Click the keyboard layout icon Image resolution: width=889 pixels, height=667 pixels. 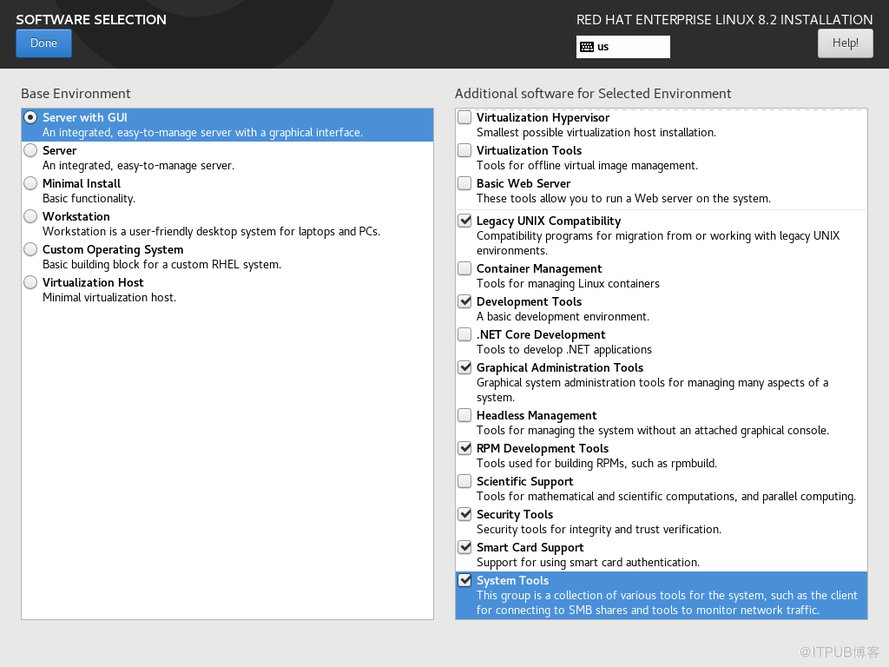(x=587, y=47)
